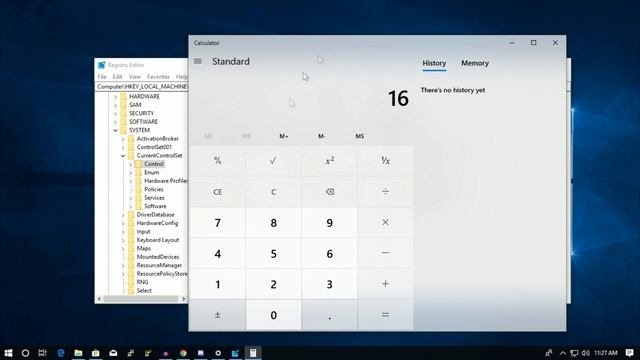Screen dimensions: 640x360
Task: Open the Windows Start menu
Action: 8,353
